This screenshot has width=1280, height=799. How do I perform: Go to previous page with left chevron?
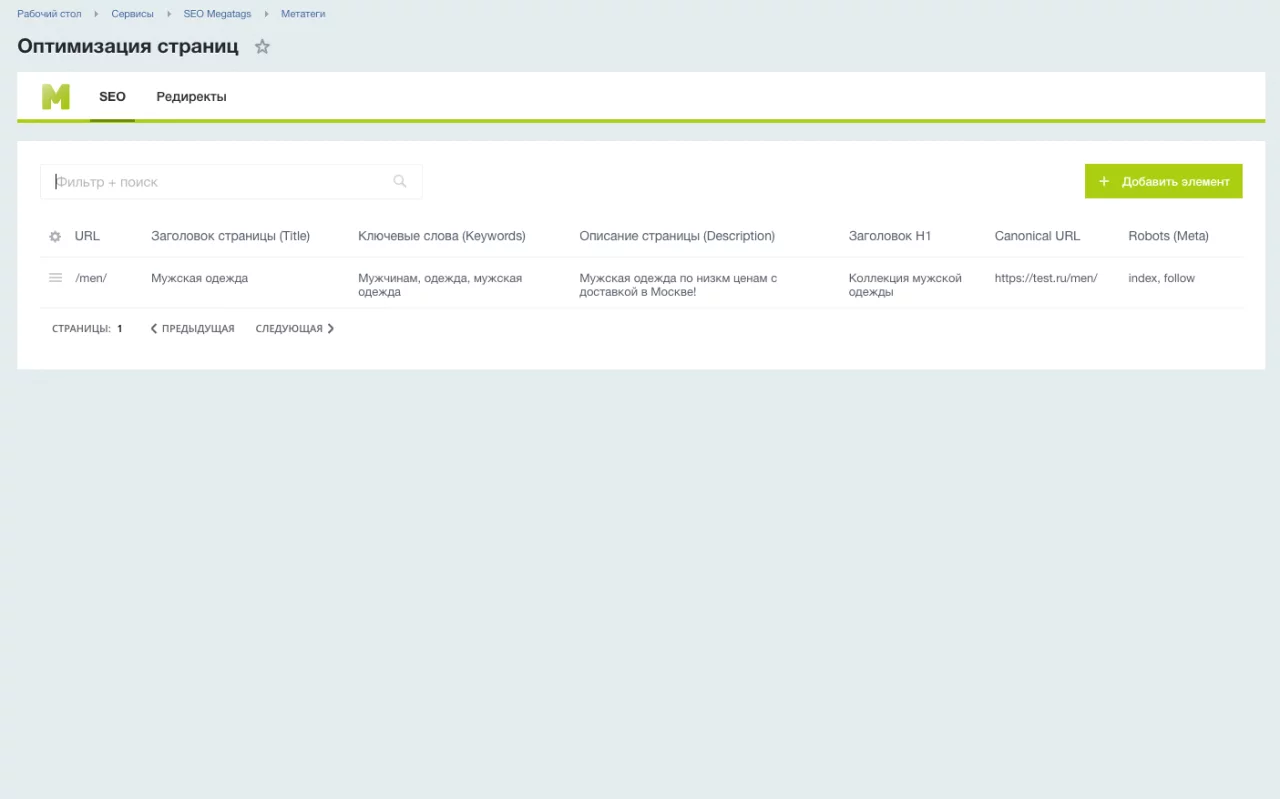[154, 328]
